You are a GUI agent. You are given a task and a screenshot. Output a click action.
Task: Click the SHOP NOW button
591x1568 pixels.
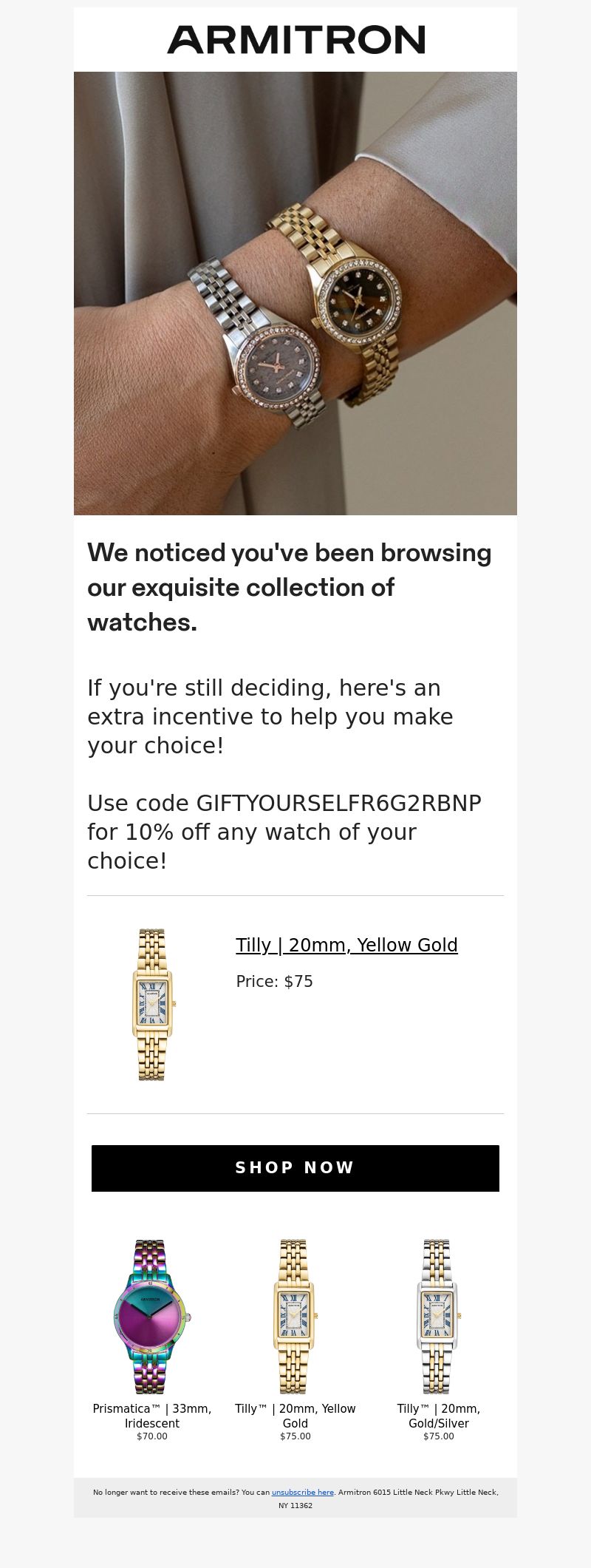click(295, 1168)
